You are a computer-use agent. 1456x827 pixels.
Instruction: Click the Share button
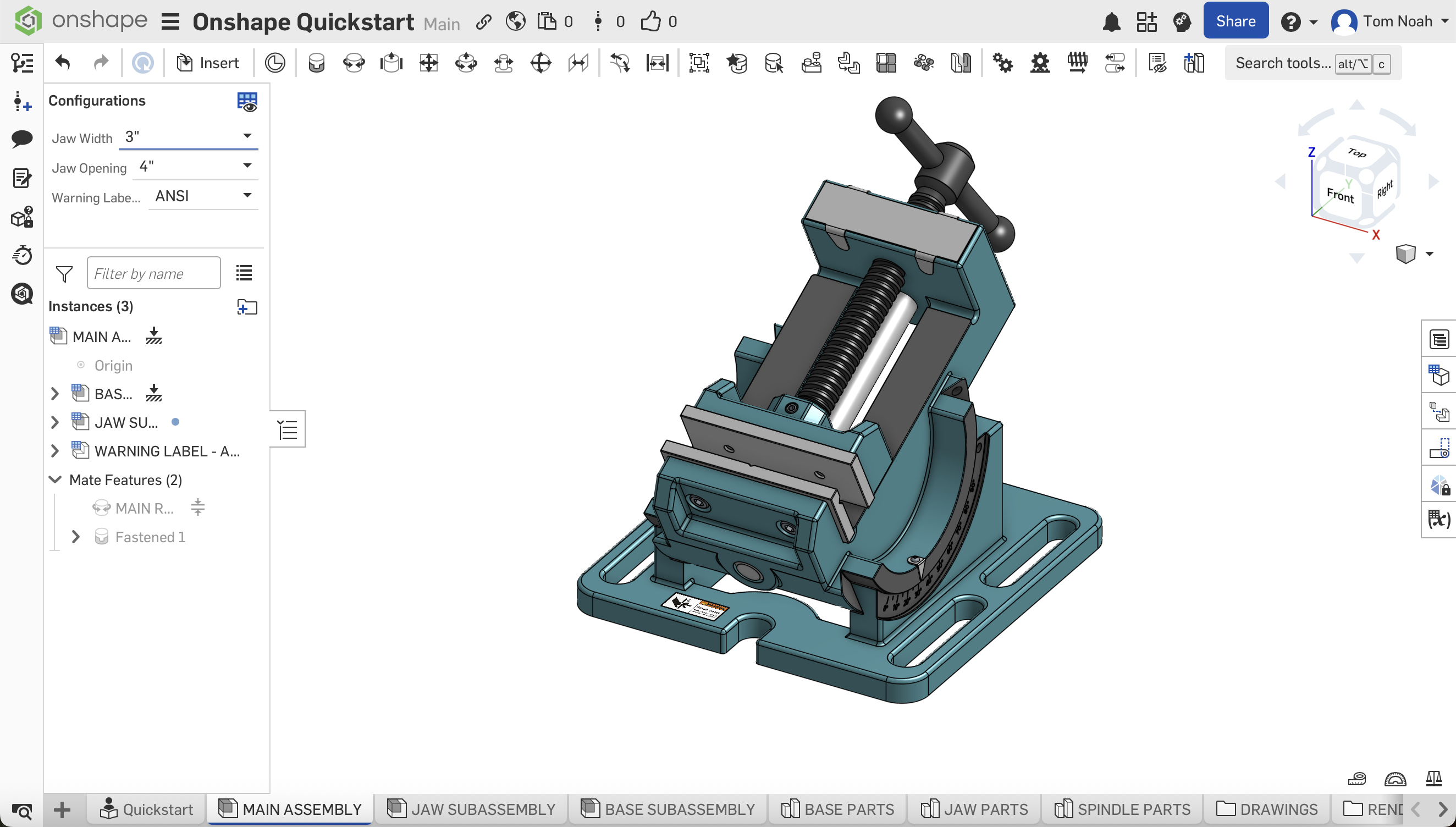pos(1235,21)
